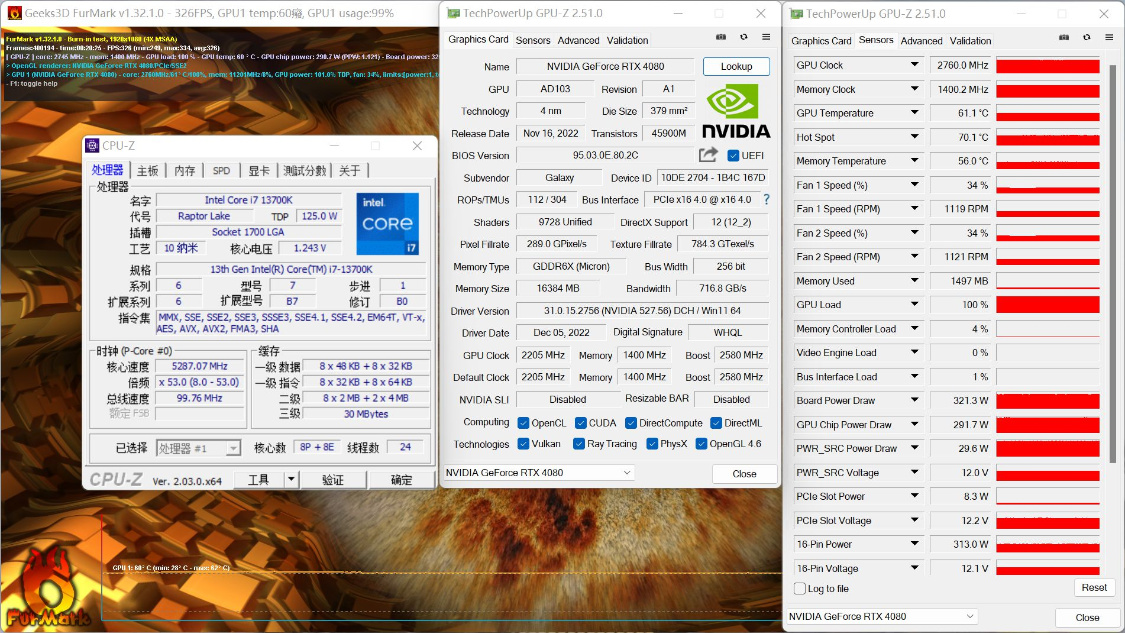Click the GPU Temperature red sensor graph
This screenshot has width=1125, height=633.
click(1048, 113)
